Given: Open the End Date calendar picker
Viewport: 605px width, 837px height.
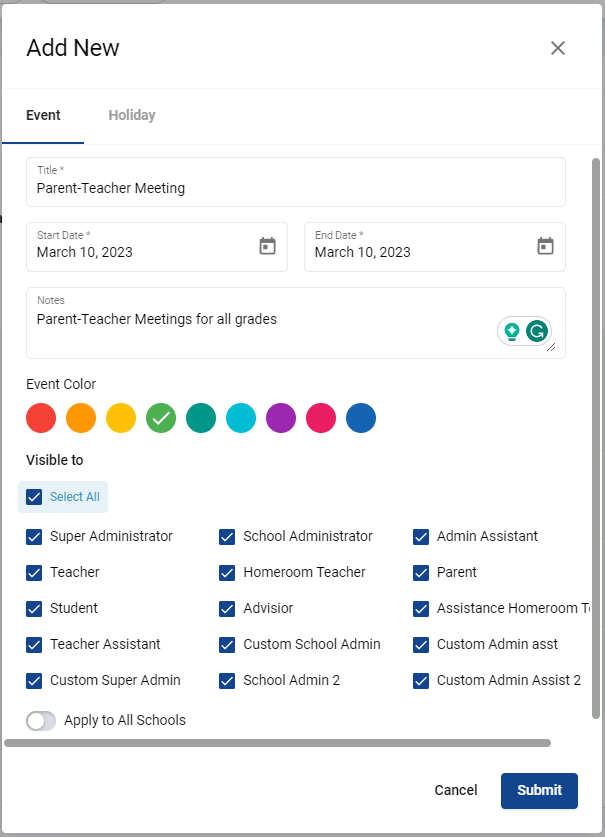Looking at the screenshot, I should pos(545,245).
